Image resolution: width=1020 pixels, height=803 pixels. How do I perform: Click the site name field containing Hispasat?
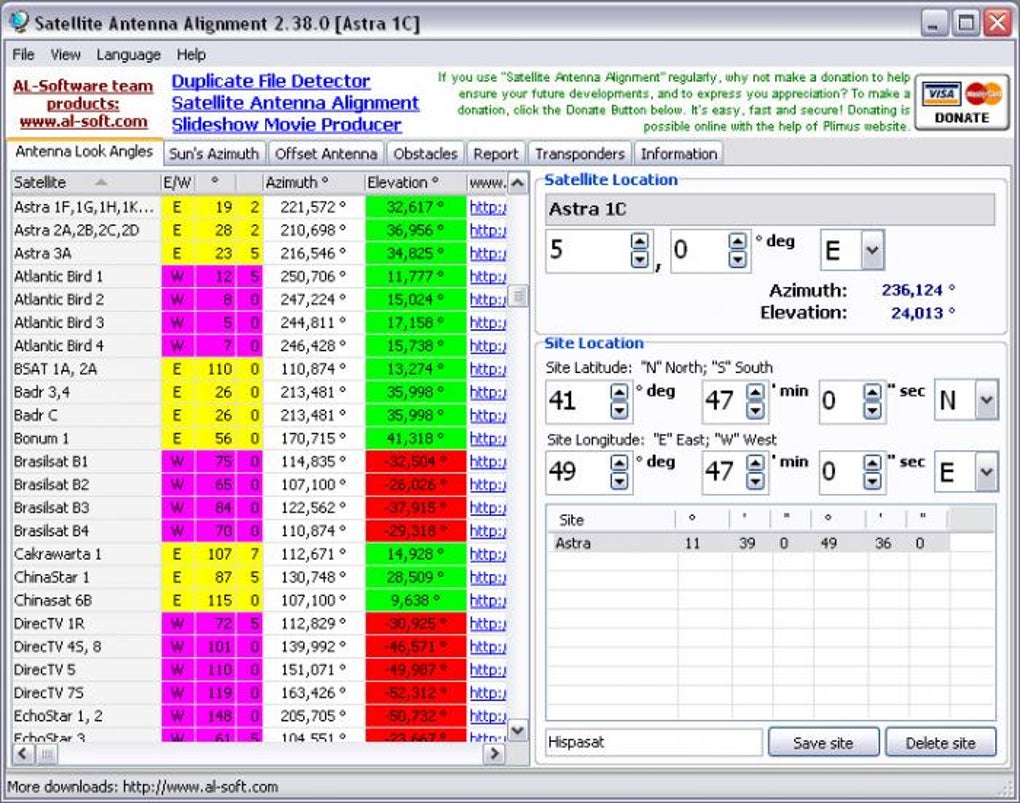654,742
